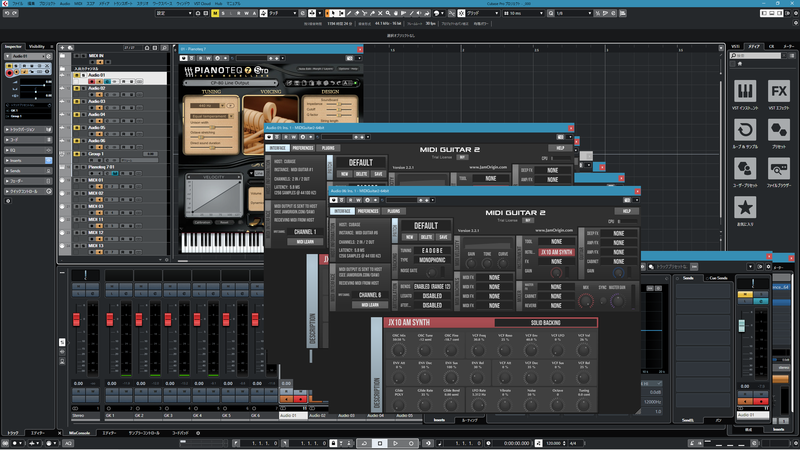The width and height of the screenshot is (800, 450).
Task: Open the 10 ms grid type dropdown
Action: click(x=523, y=13)
